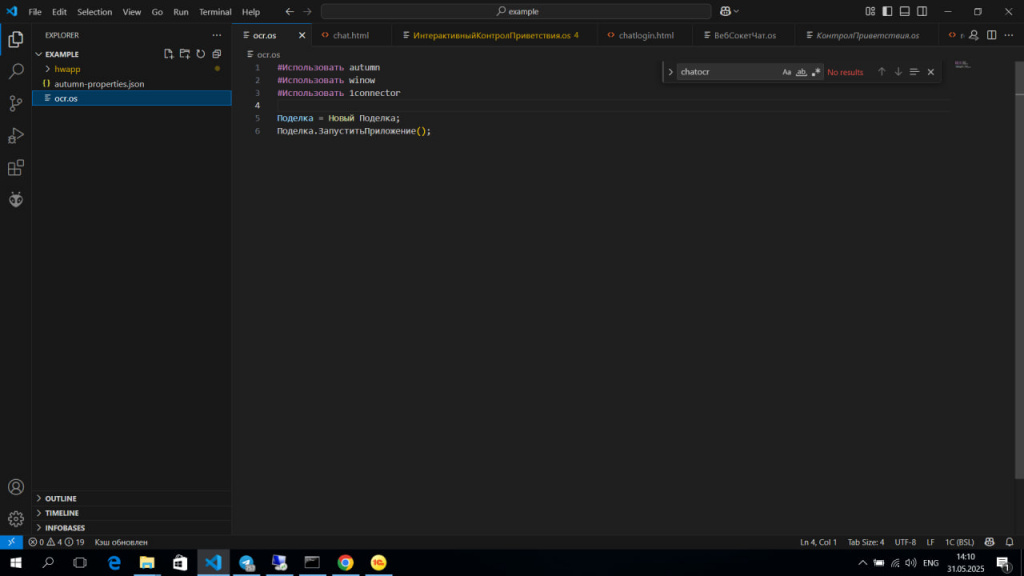
Task: Open the Run menu
Action: 181,12
